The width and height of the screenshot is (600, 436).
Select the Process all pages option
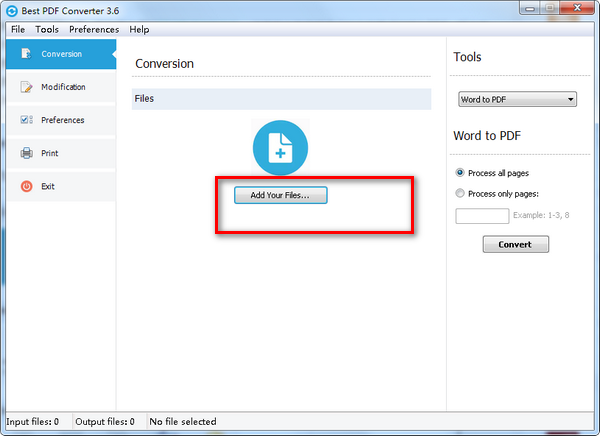click(460, 173)
